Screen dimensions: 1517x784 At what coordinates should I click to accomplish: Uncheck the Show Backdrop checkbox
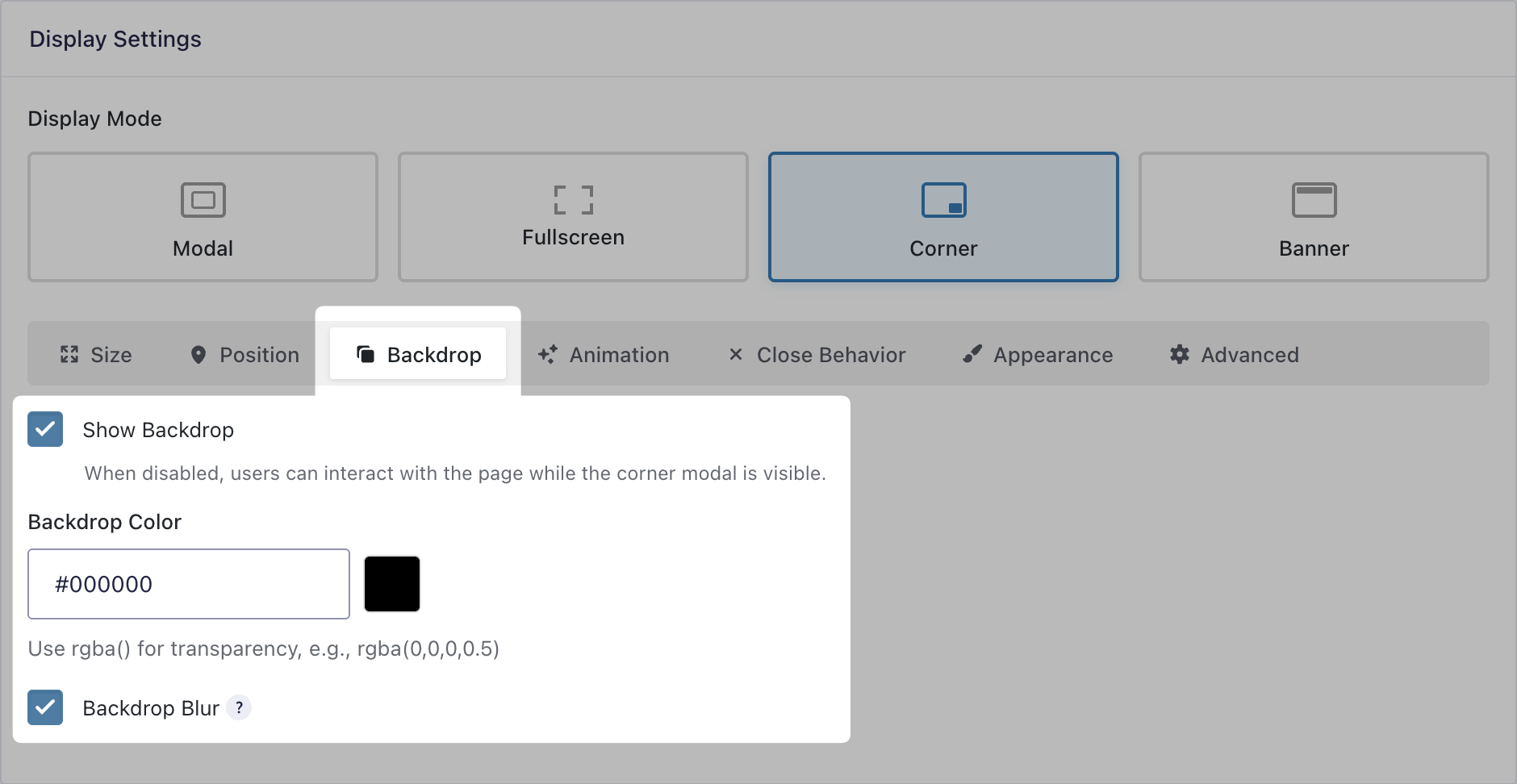click(x=45, y=429)
